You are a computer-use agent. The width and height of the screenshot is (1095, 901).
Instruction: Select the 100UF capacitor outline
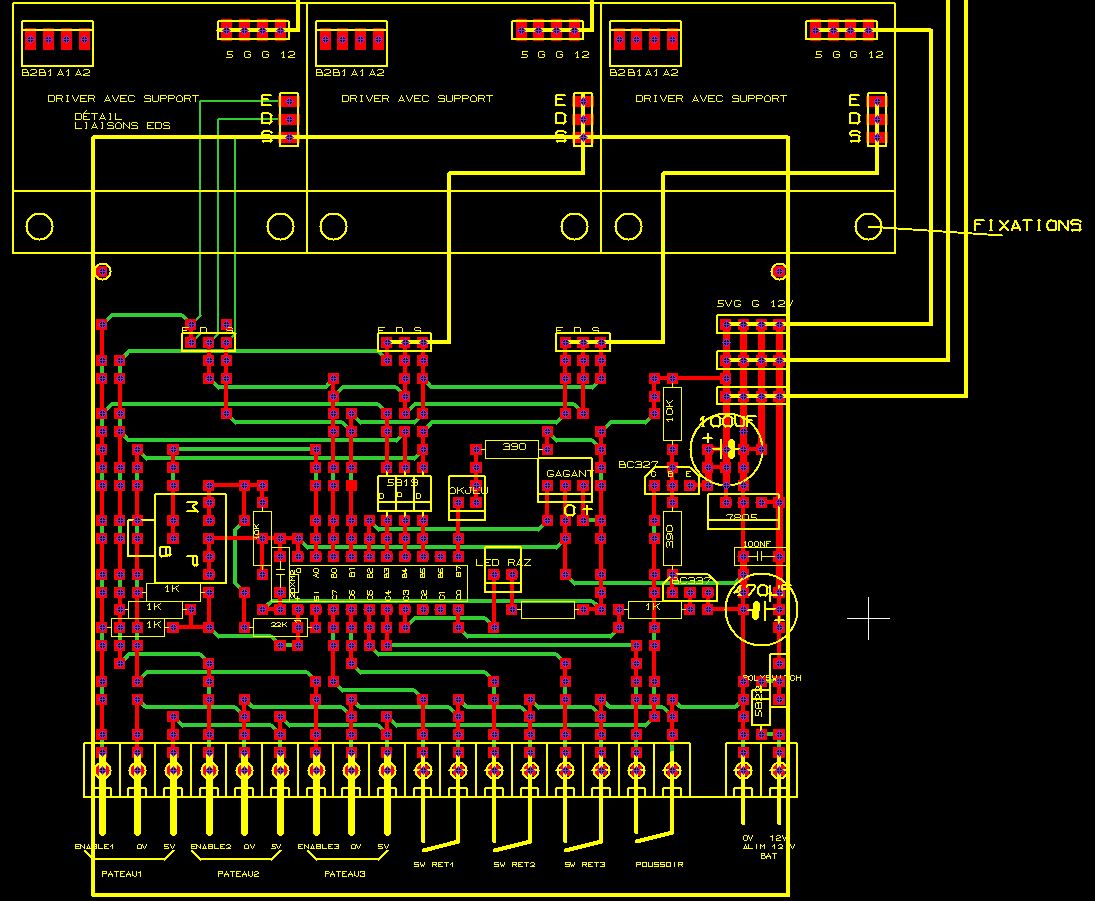point(727,448)
